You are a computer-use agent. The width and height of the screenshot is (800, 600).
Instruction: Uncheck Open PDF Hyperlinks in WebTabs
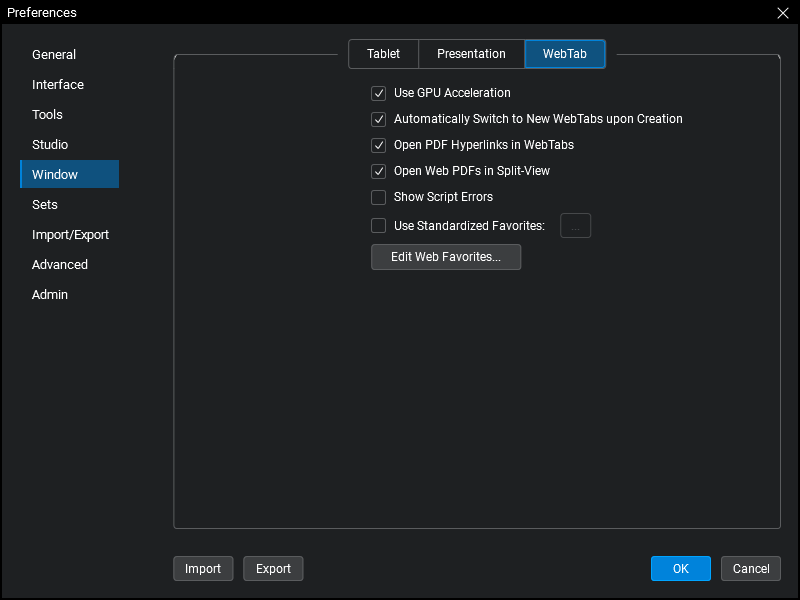(378, 144)
